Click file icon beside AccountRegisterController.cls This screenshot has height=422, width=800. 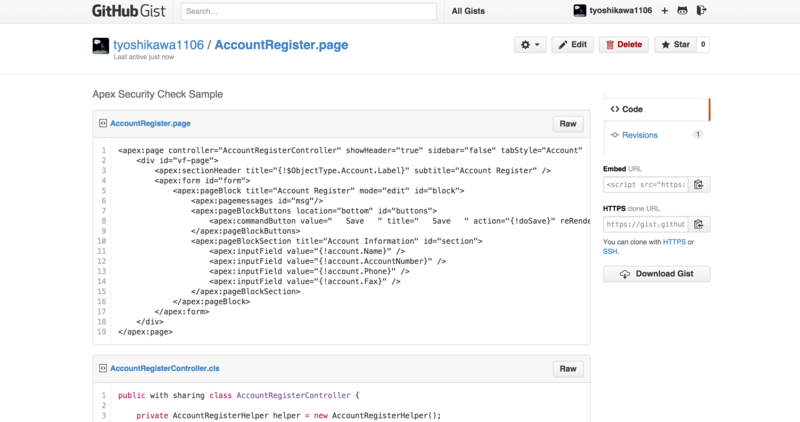[103, 368]
